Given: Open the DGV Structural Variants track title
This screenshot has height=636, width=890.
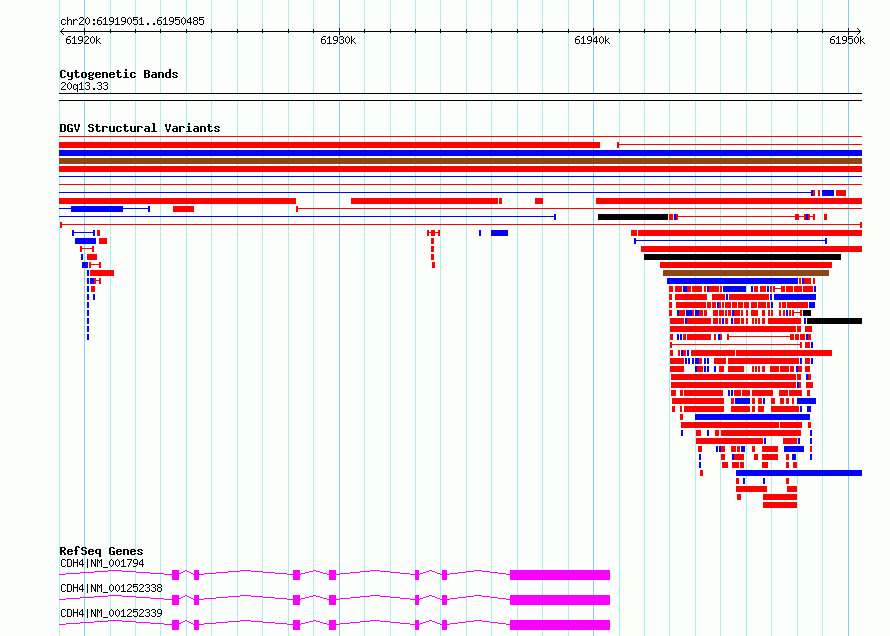Looking at the screenshot, I should coord(140,128).
